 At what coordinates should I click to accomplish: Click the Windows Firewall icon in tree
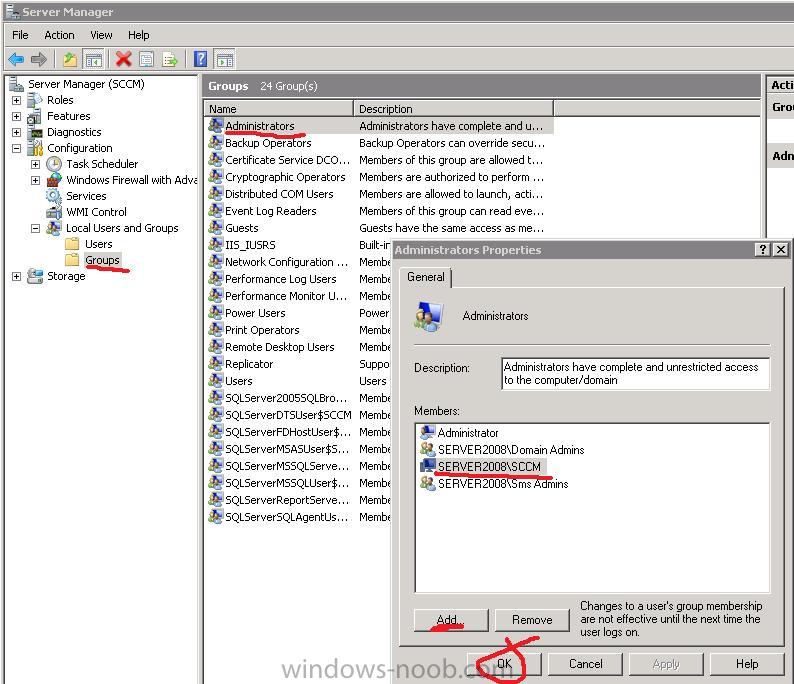pos(54,180)
